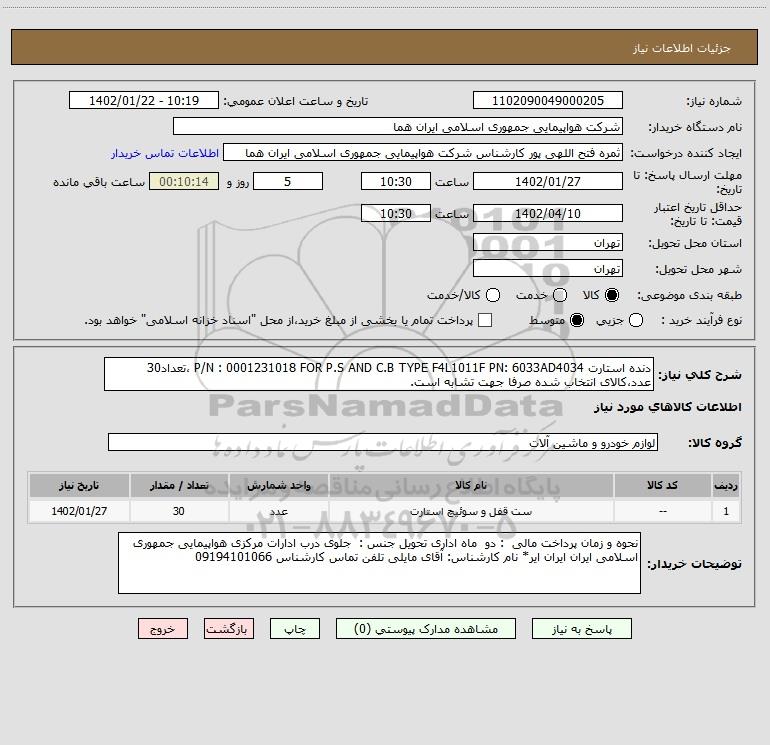
Task: Click the جزئیات اطلاعات نیاز header title
Action: tap(682, 48)
